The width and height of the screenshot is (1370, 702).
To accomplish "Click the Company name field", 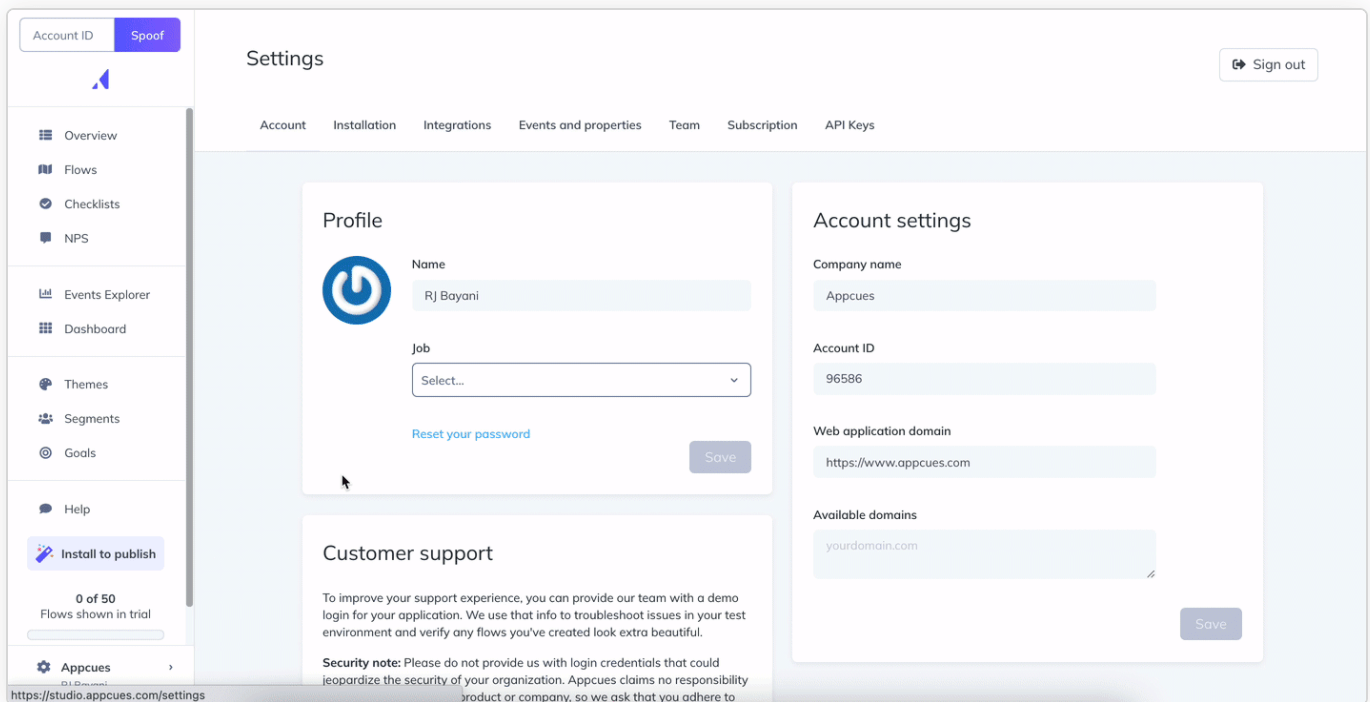I will [x=984, y=296].
